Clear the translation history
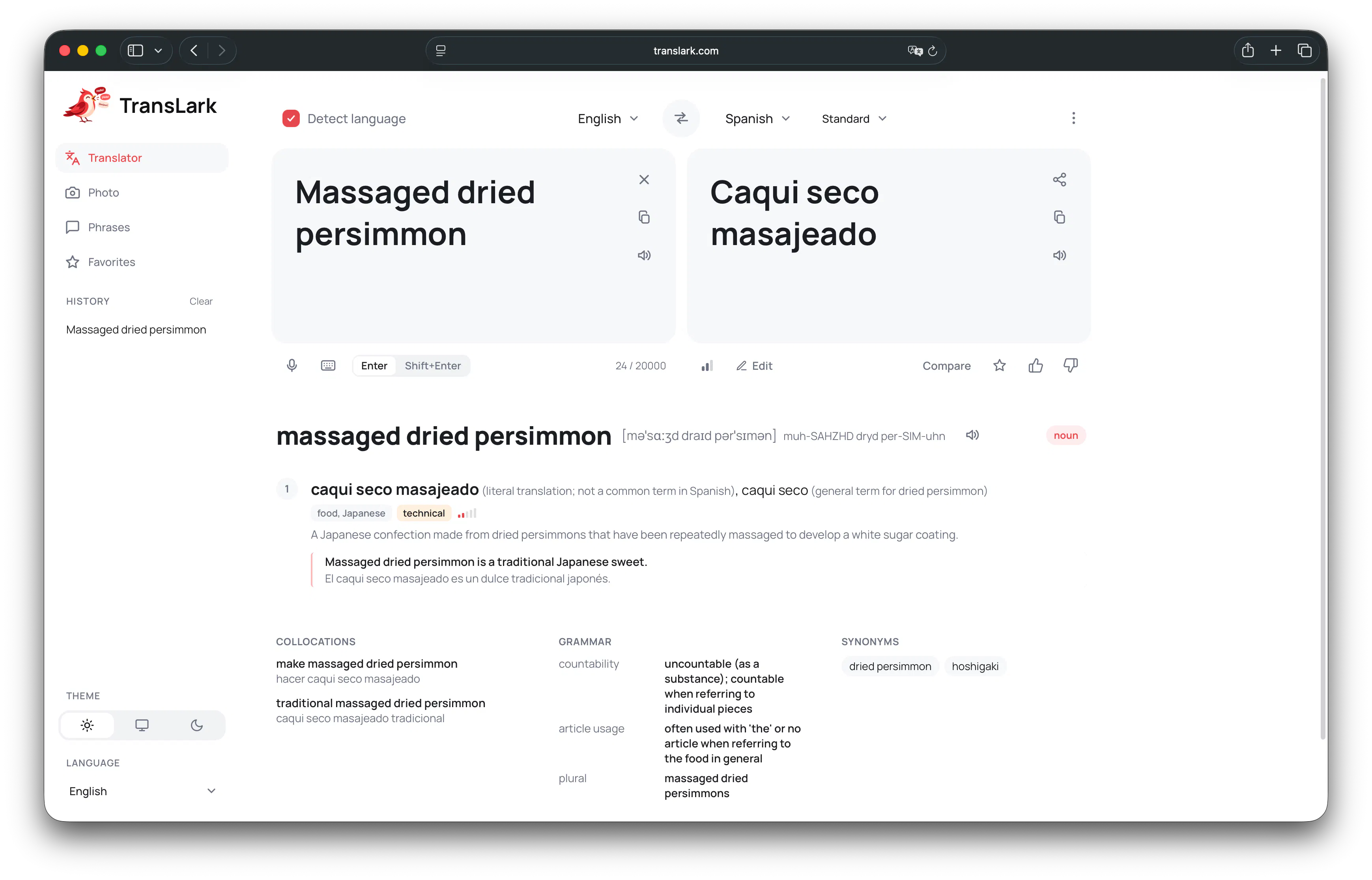 [x=200, y=301]
